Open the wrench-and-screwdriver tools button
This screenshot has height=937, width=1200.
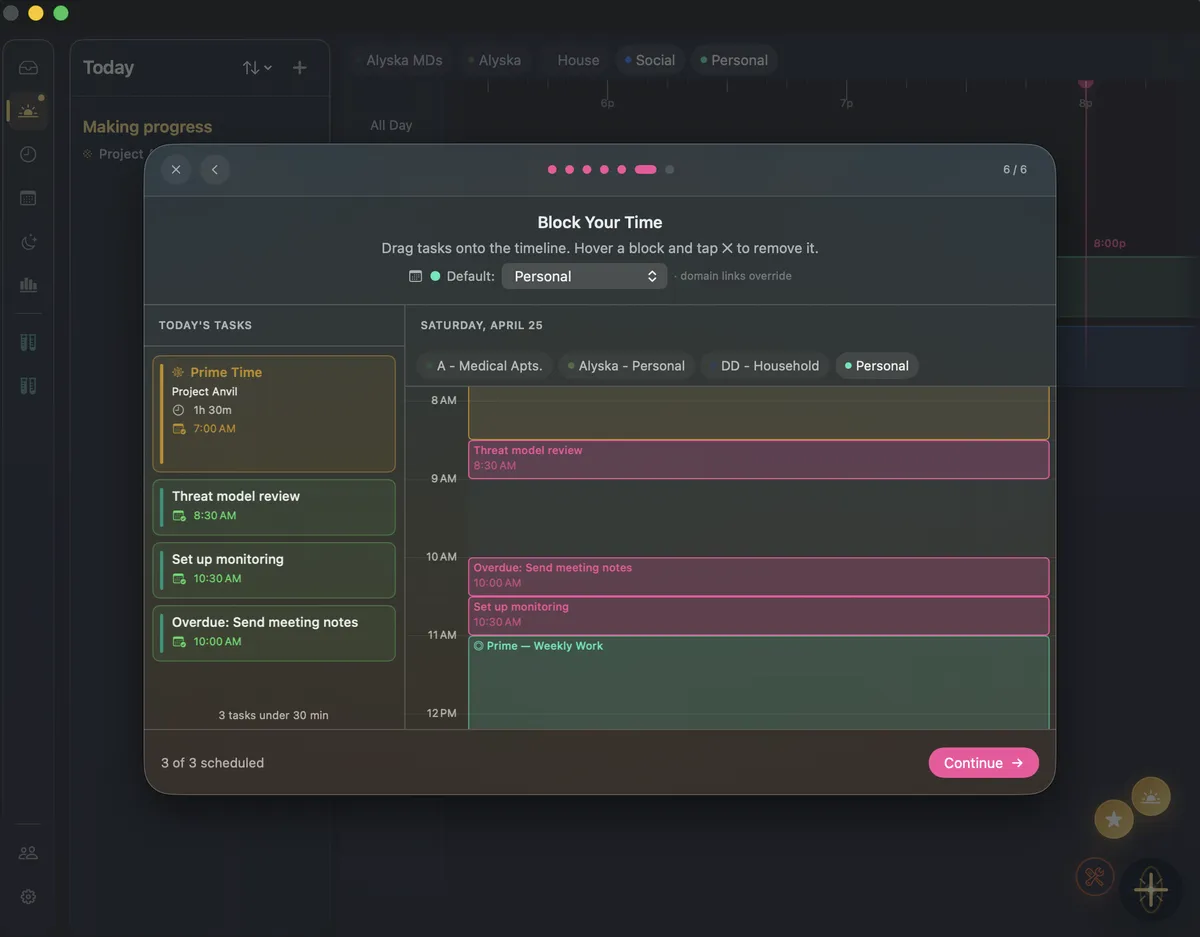1094,876
